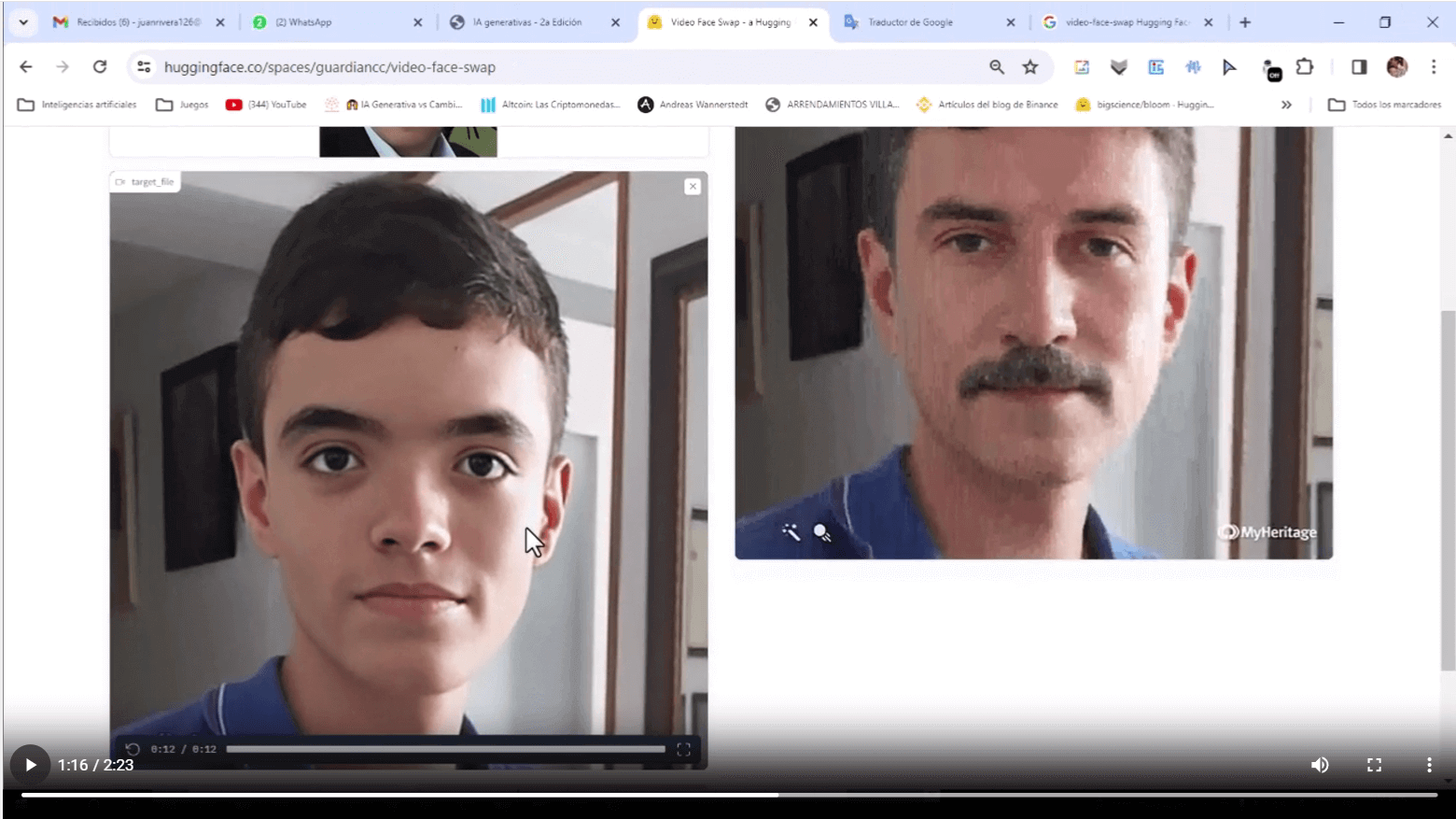Open the YouTube bookmark
Screen dimensions: 1456x819
(x=266, y=105)
